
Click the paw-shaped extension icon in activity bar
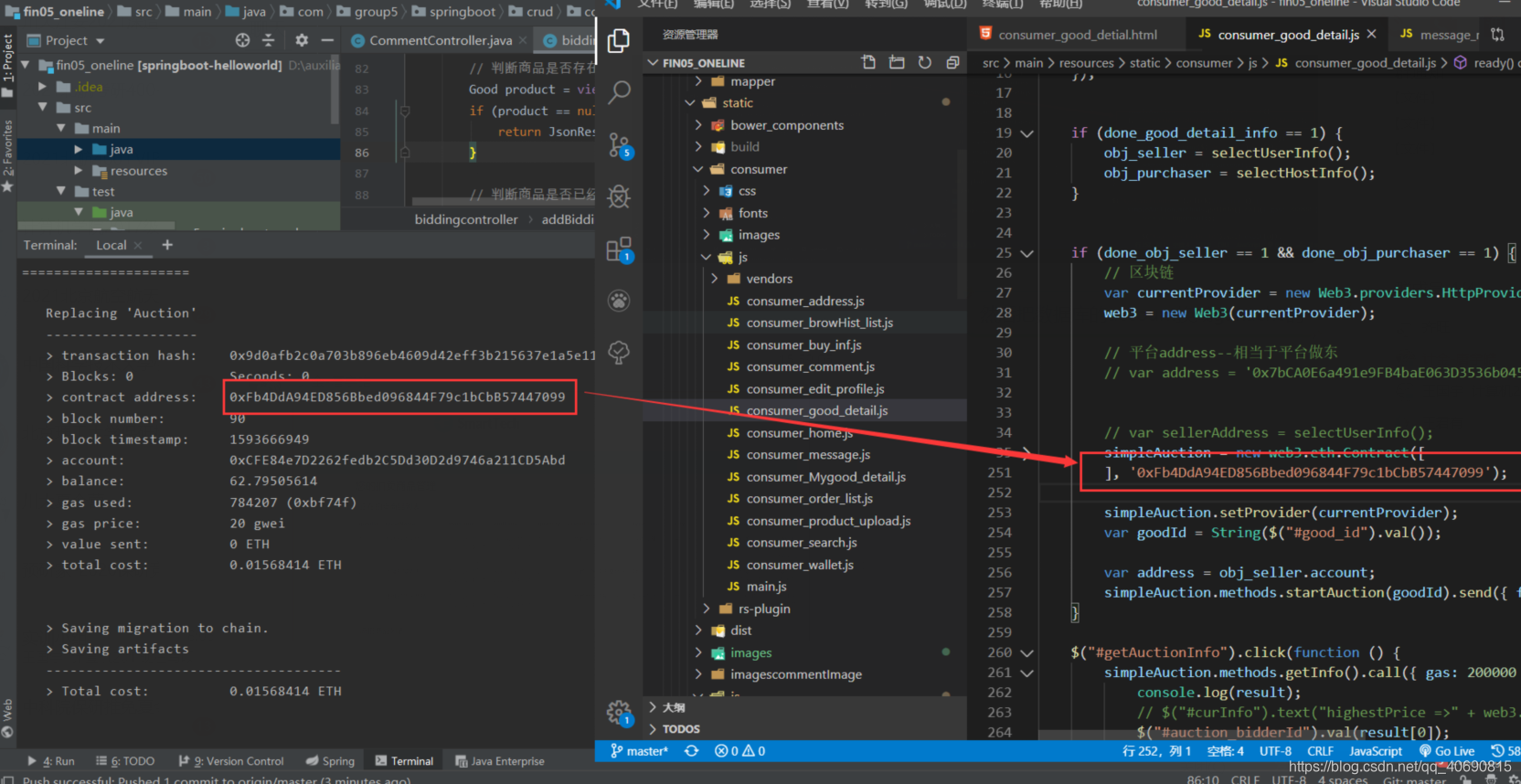click(619, 301)
